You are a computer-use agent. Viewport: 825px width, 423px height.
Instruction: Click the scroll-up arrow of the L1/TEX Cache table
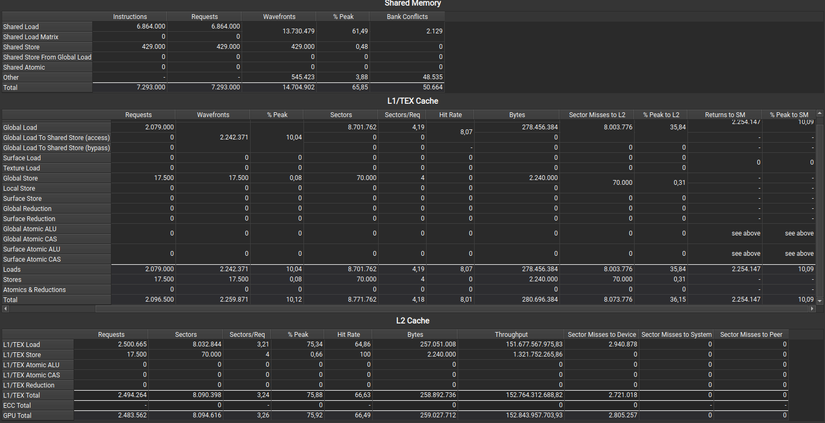[820, 113]
